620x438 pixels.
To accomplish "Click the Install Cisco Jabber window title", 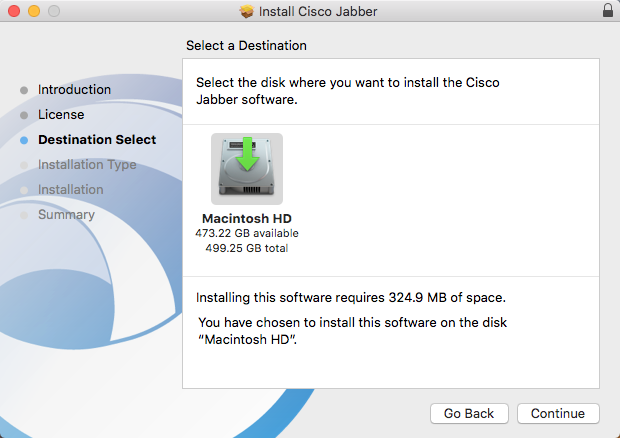I will (318, 12).
